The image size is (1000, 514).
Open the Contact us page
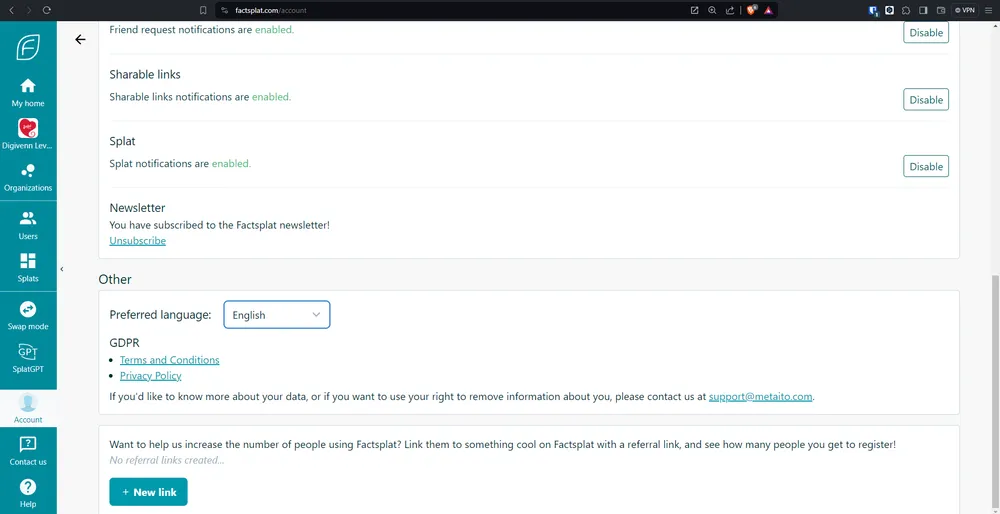point(28,450)
